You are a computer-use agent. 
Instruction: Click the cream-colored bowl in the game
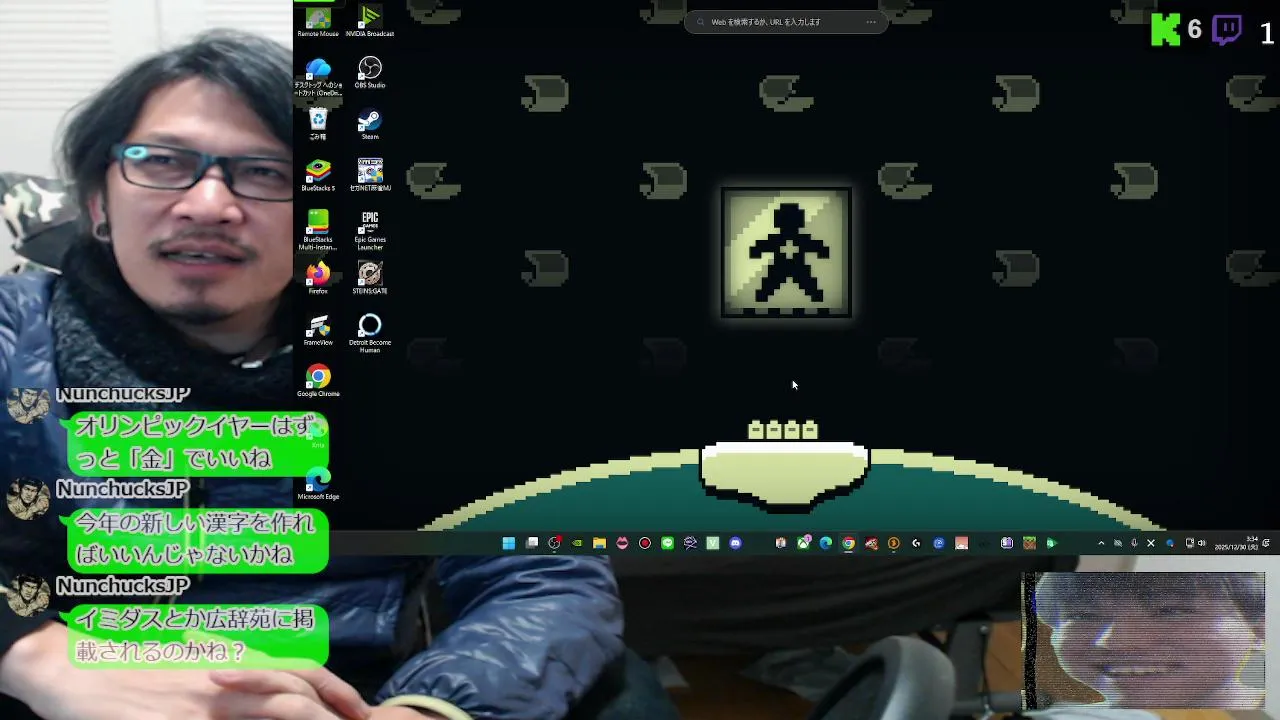784,474
